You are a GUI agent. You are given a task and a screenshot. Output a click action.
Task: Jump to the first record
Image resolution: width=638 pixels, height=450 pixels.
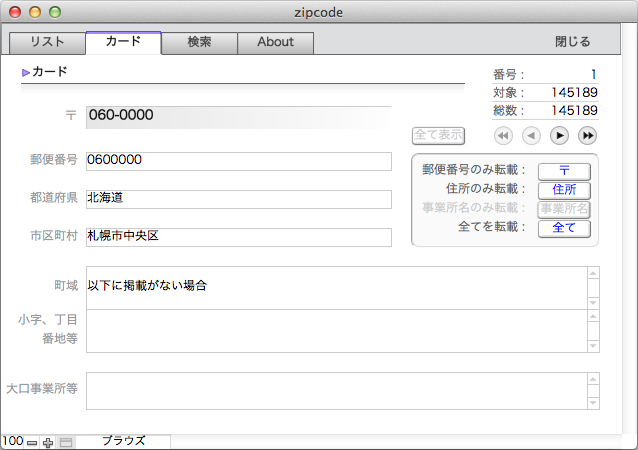point(503,135)
